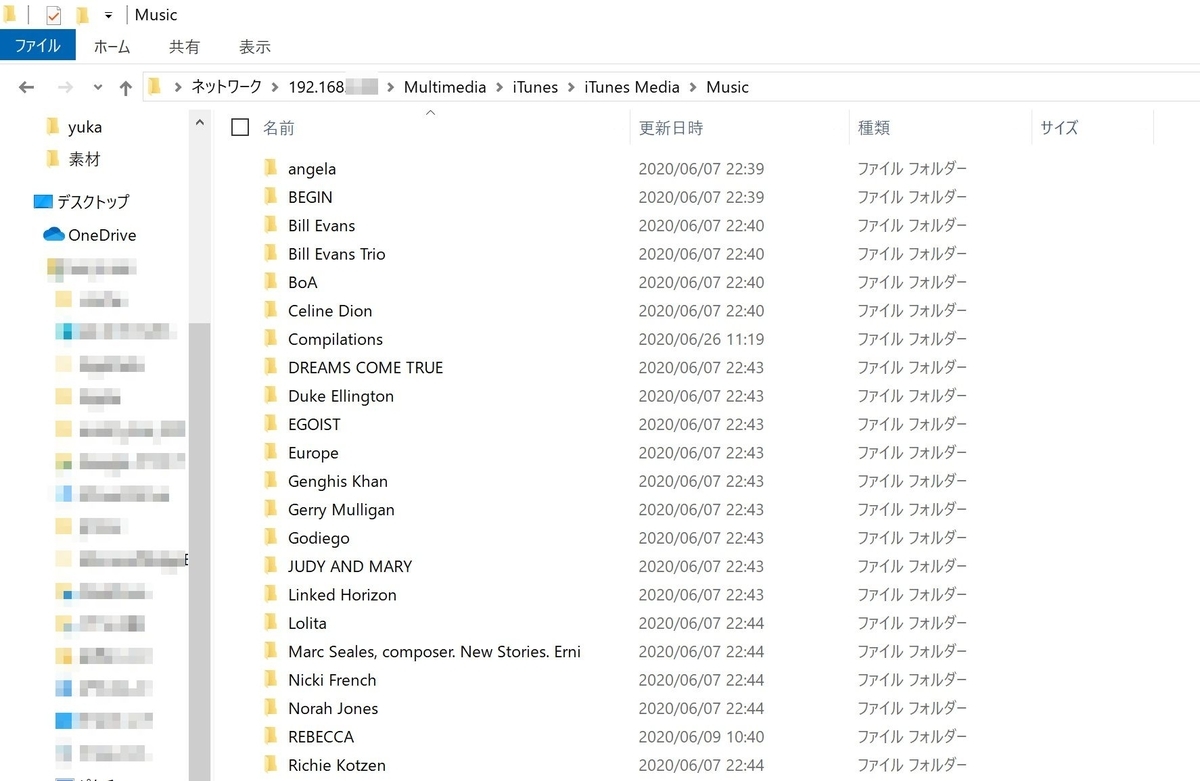Viewport: 1200px width, 781px height.
Task: Go forward with the right arrow button
Action: pyautogui.click(x=65, y=88)
